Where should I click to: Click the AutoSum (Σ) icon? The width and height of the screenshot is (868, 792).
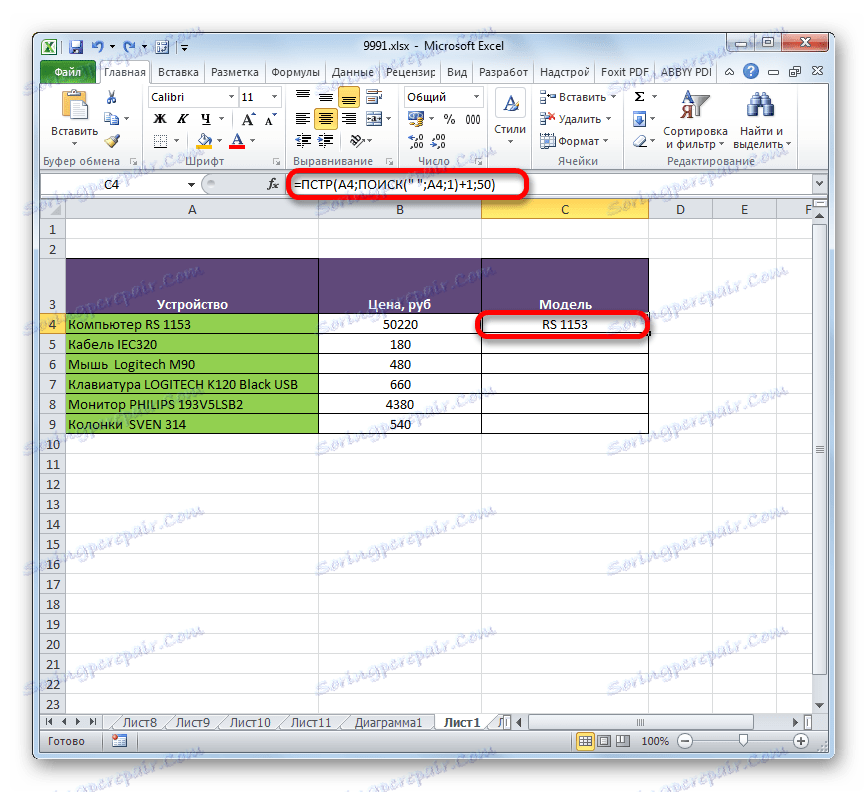click(638, 97)
